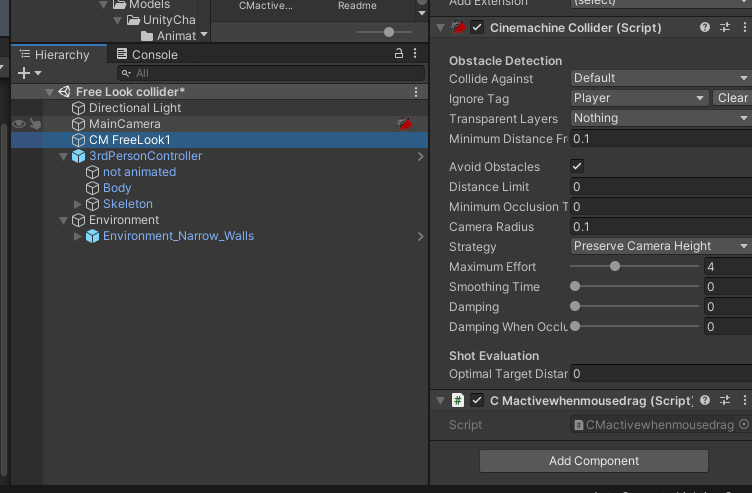Open help for C Mactivewhenmousedrag script
The width and height of the screenshot is (752, 493).
705,400
